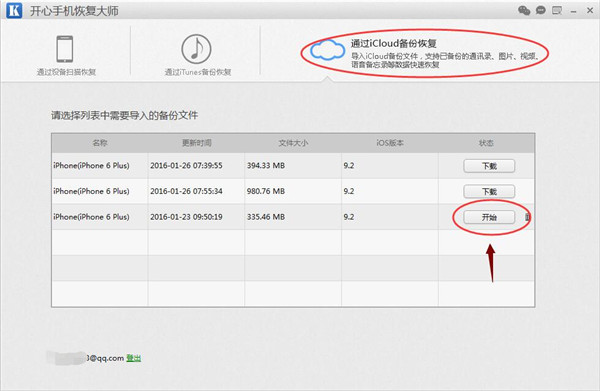Click 开始 for the 335.46 MB backup
Viewport: 600px width, 391px height.
click(489, 217)
